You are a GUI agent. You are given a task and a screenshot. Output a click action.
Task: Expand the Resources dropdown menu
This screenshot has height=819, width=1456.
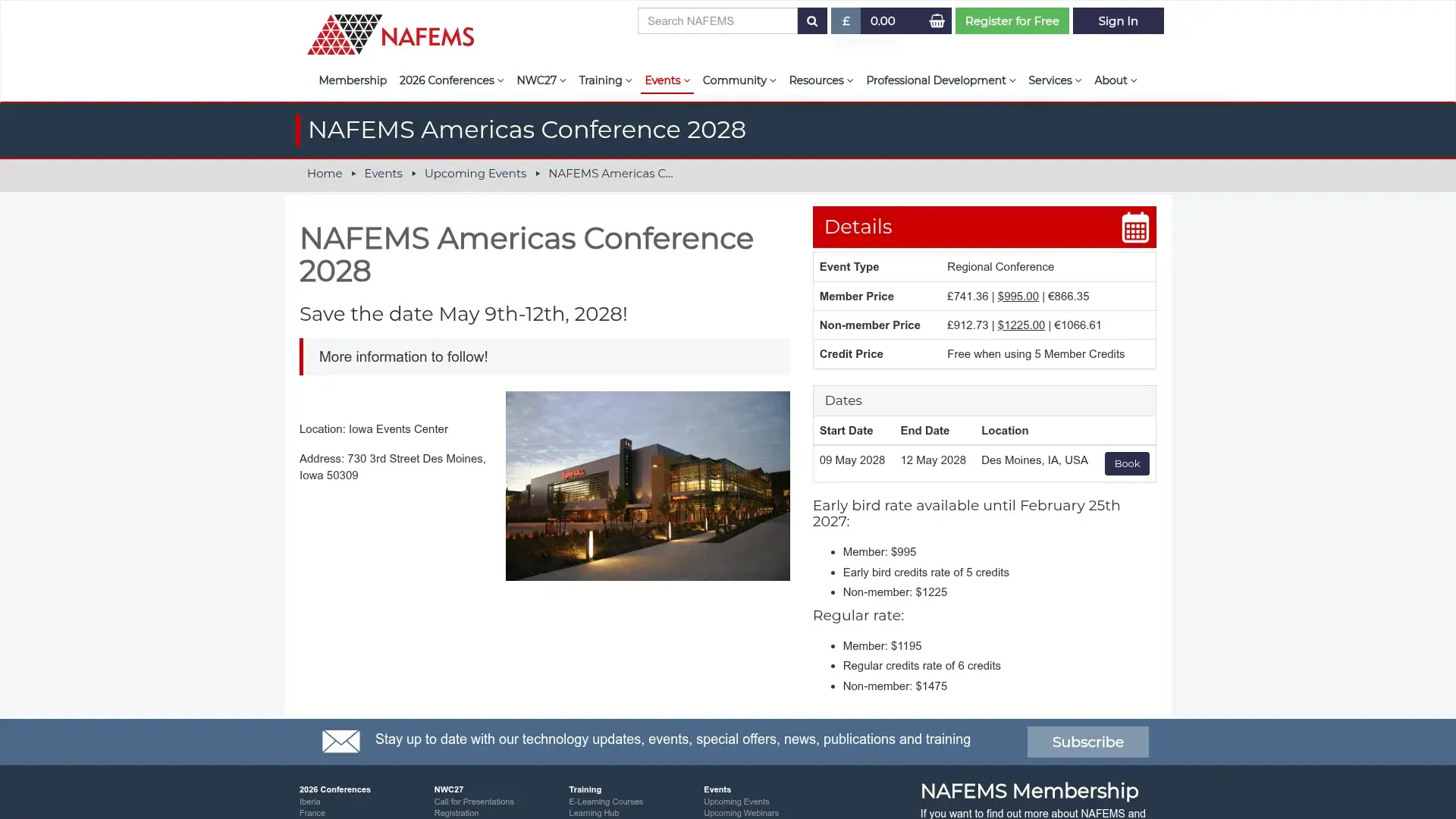[x=821, y=80]
